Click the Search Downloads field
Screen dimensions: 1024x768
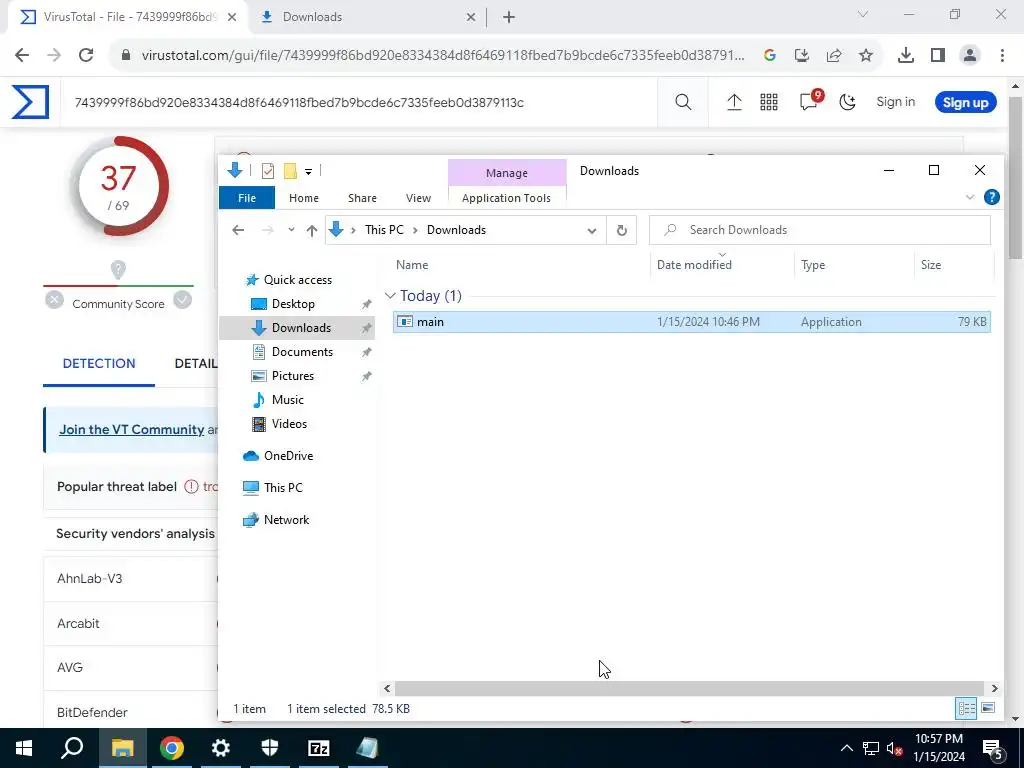point(820,230)
